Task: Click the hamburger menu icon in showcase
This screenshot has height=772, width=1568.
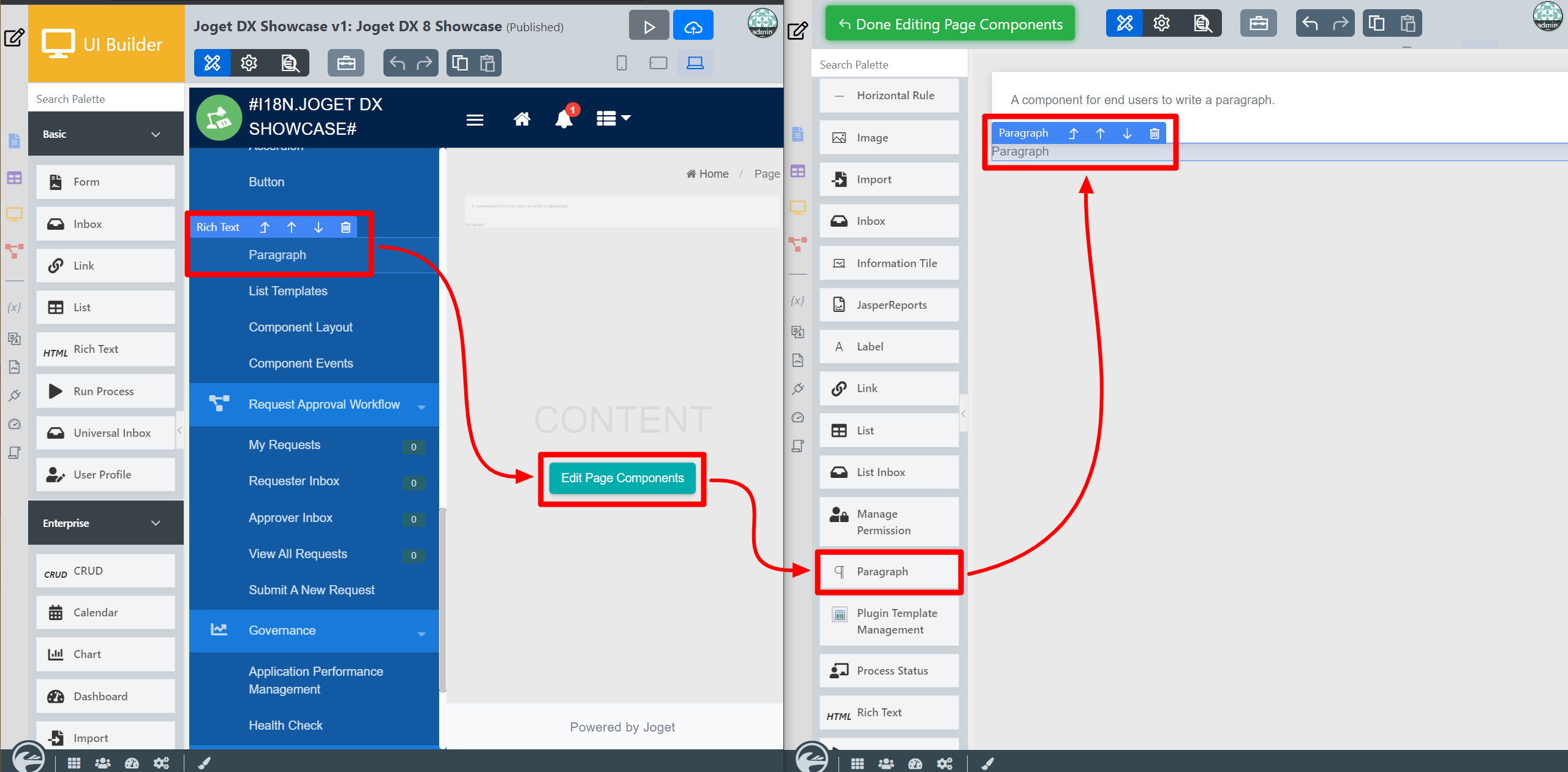Action: (475, 120)
